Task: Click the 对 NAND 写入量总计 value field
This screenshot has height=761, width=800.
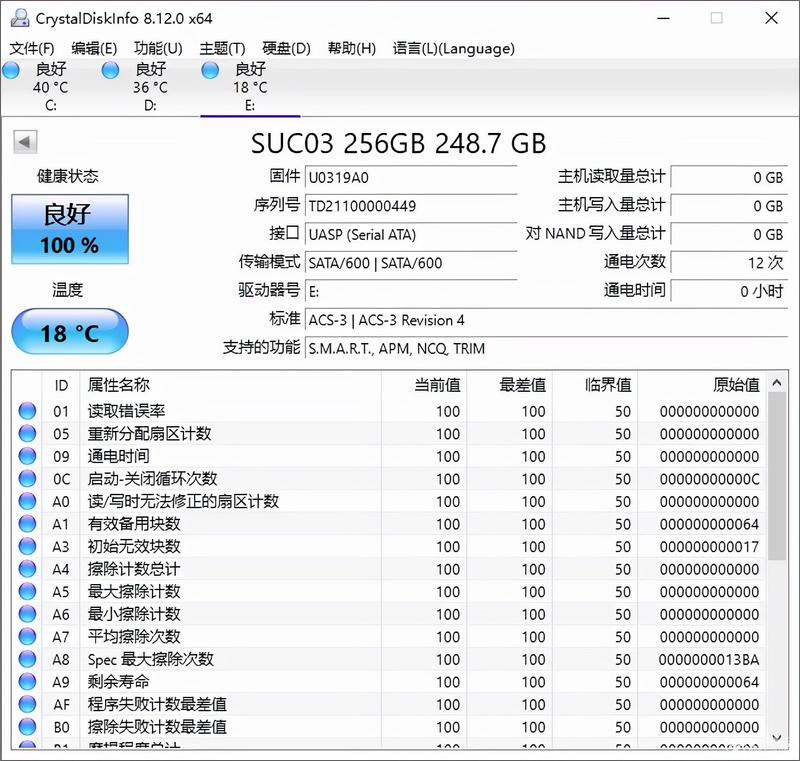Action: [730, 235]
